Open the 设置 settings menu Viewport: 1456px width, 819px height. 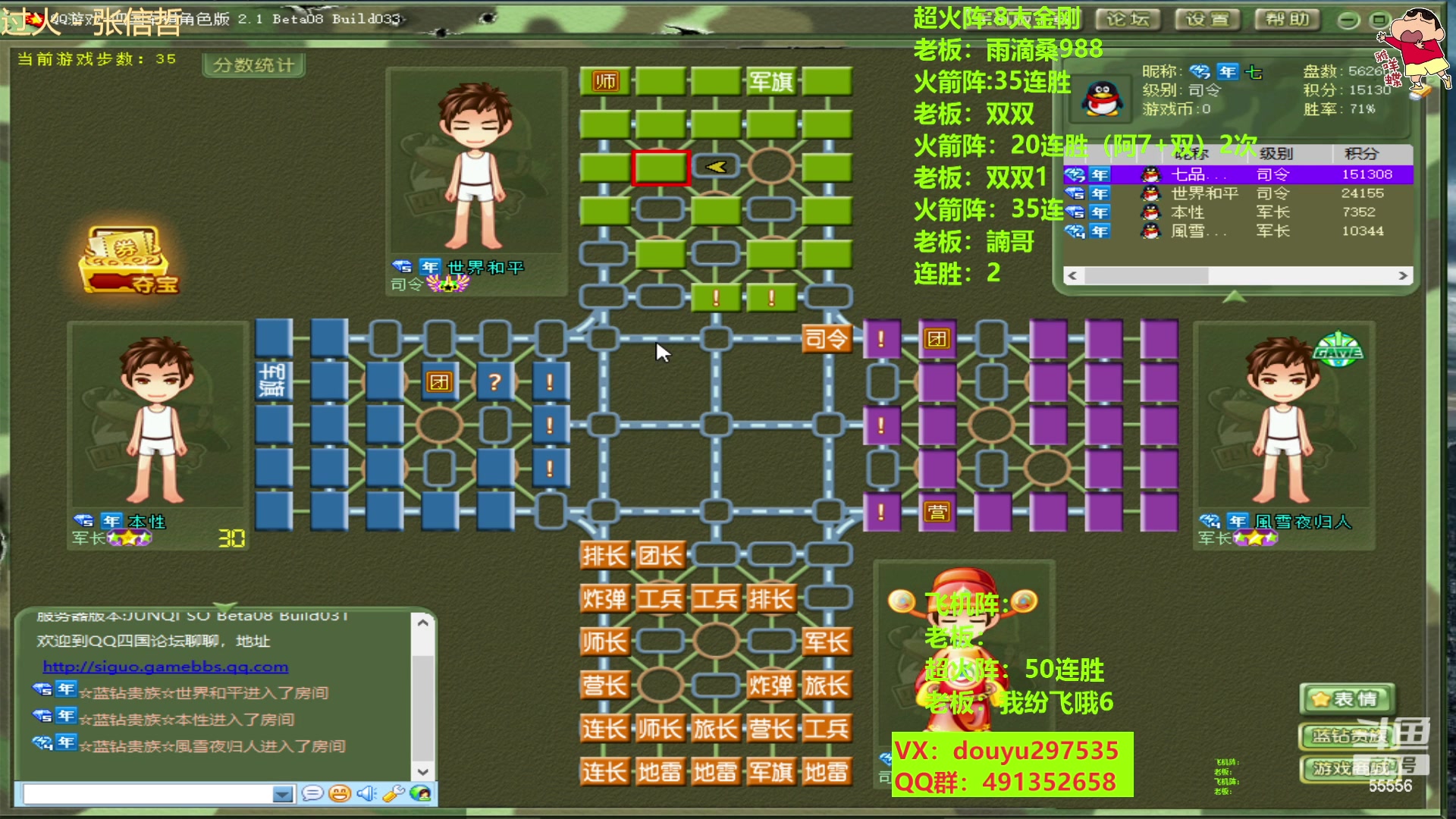coord(1207,19)
